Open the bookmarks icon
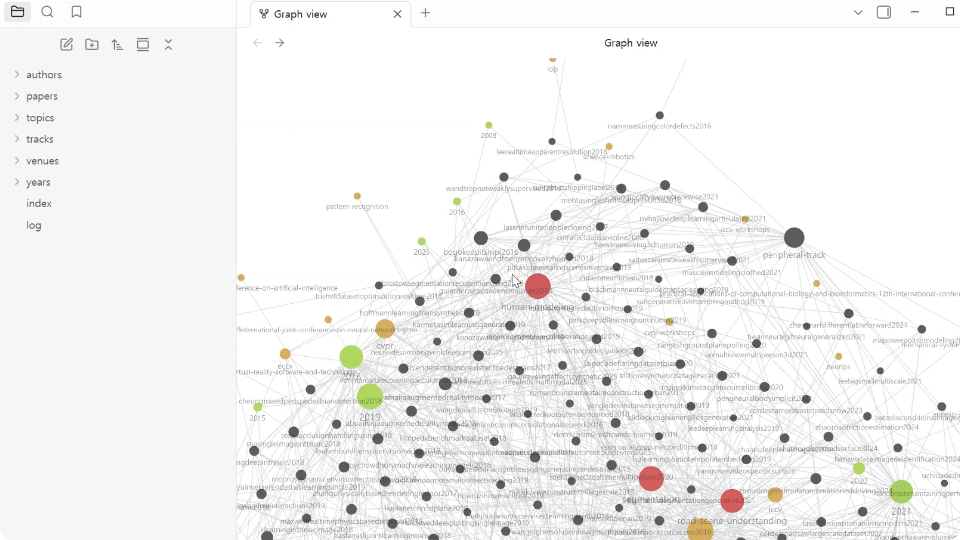Screen dimensions: 960x540 click(77, 12)
